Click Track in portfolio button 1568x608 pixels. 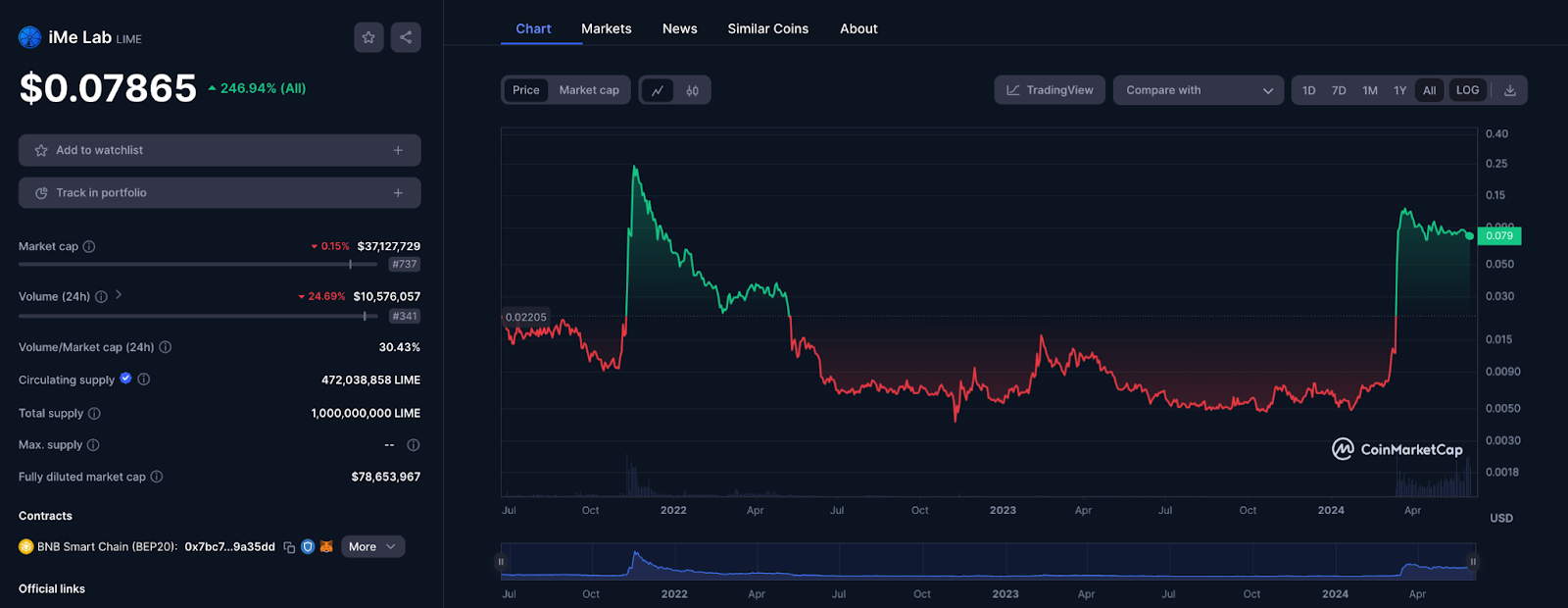[x=220, y=193]
